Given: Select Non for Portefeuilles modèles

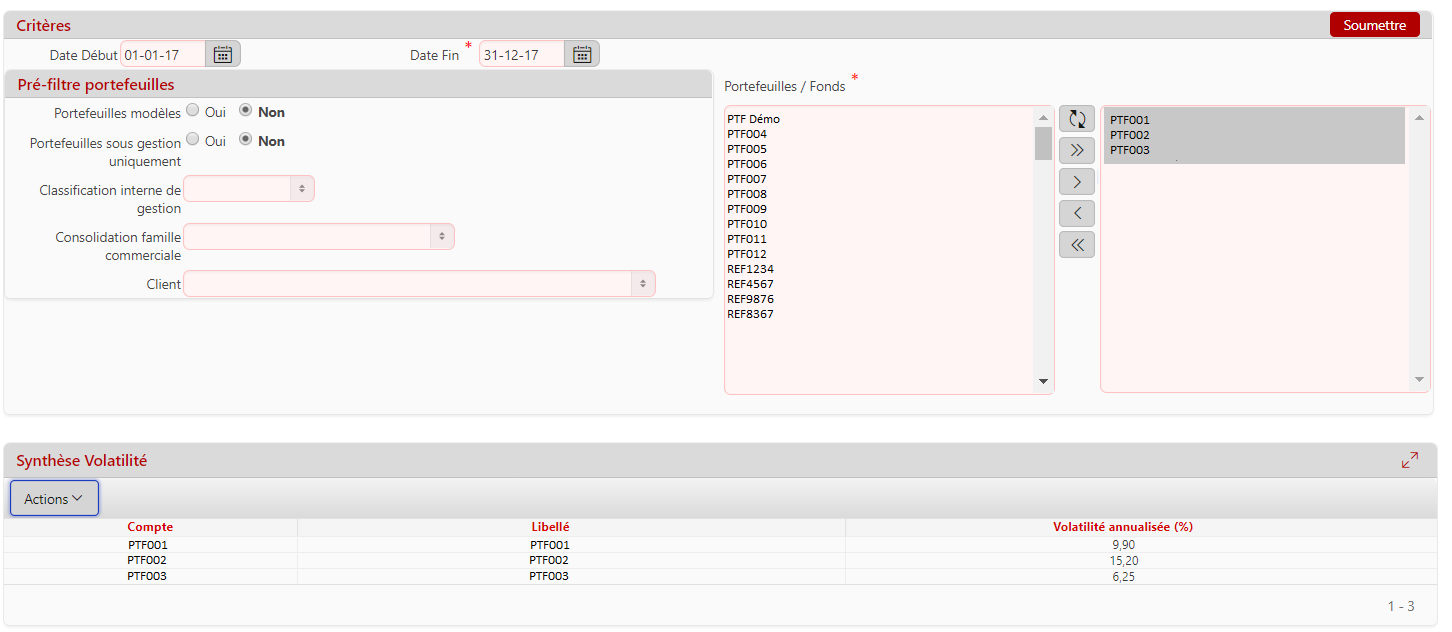Looking at the screenshot, I should coord(245,111).
